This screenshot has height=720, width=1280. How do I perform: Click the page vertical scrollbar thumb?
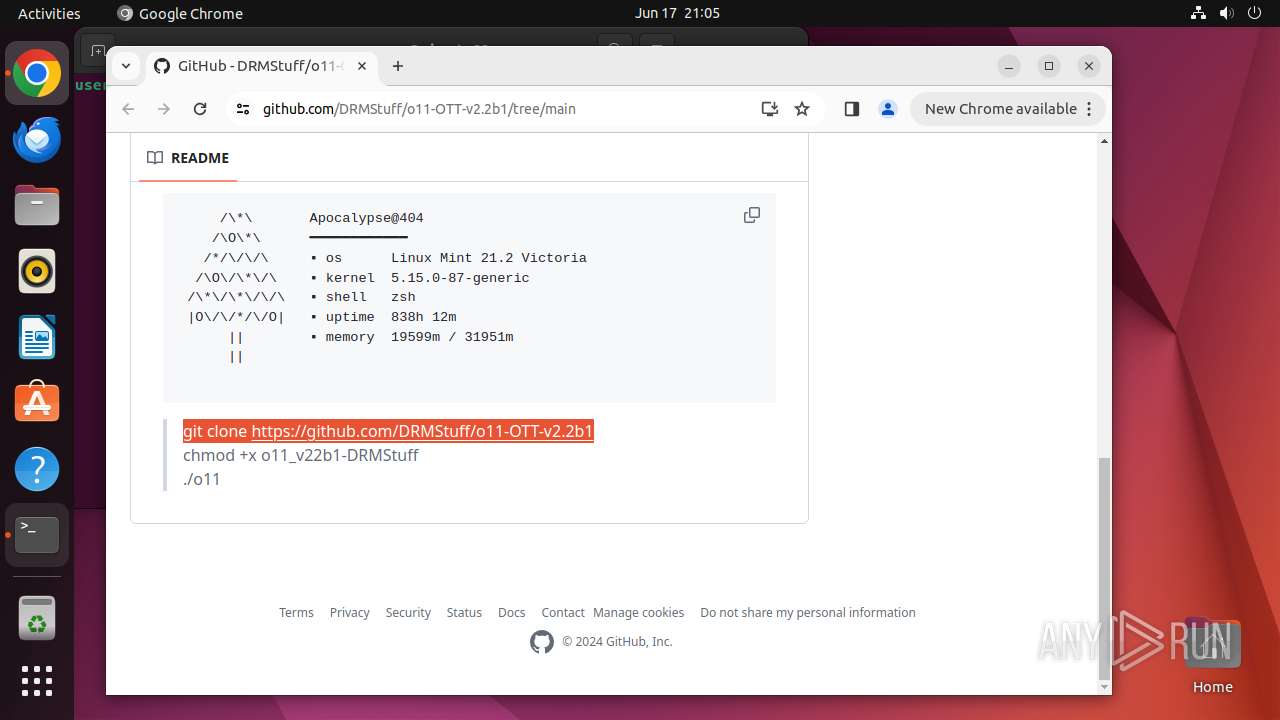pos(1104,567)
